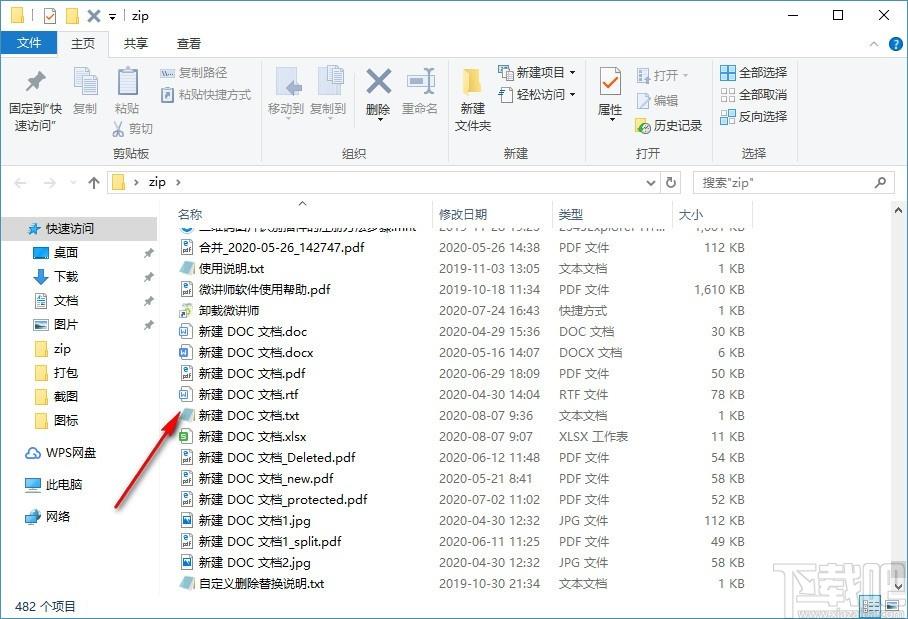
Task: Collapse the ribbon with the chevron
Action: tap(874, 44)
